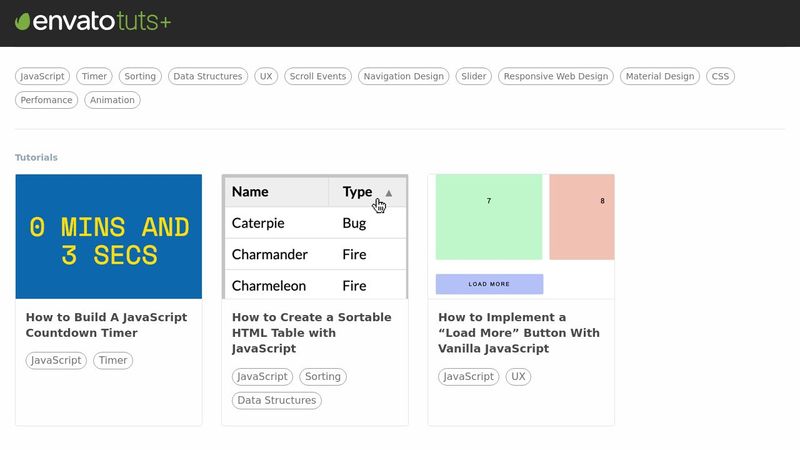Screen dimensions: 800x450
Task: Open 'How to Implement a Load More Button'
Action: click(x=519, y=333)
